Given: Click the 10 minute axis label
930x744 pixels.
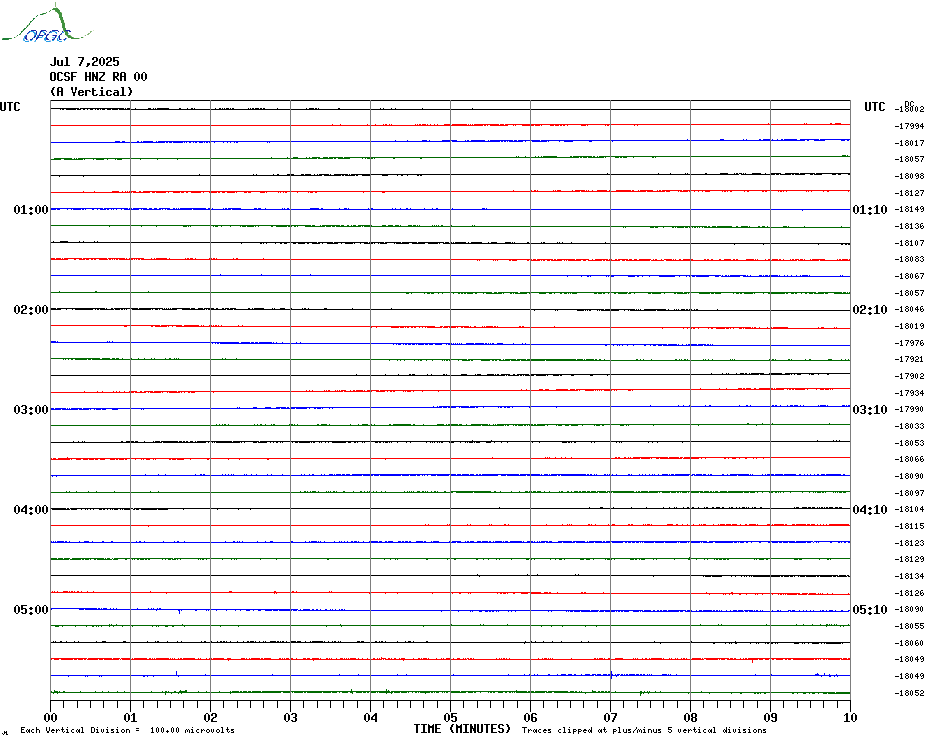Looking at the screenshot, I should (851, 718).
